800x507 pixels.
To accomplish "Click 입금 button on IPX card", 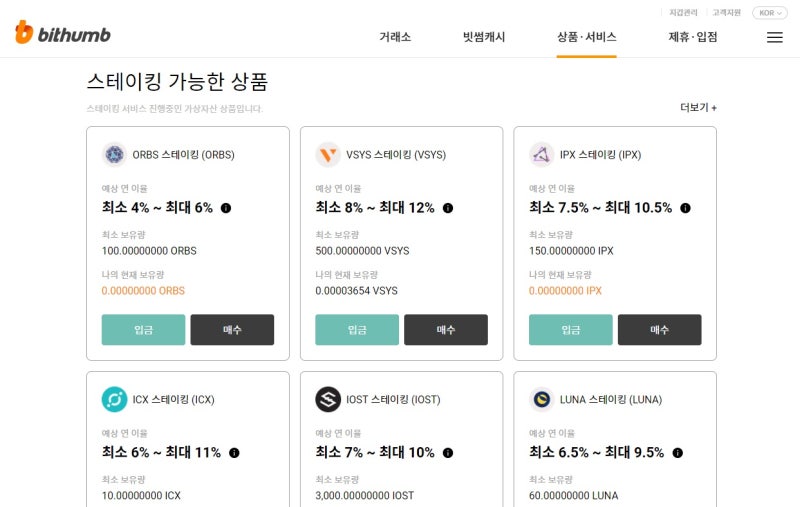I will [x=571, y=329].
